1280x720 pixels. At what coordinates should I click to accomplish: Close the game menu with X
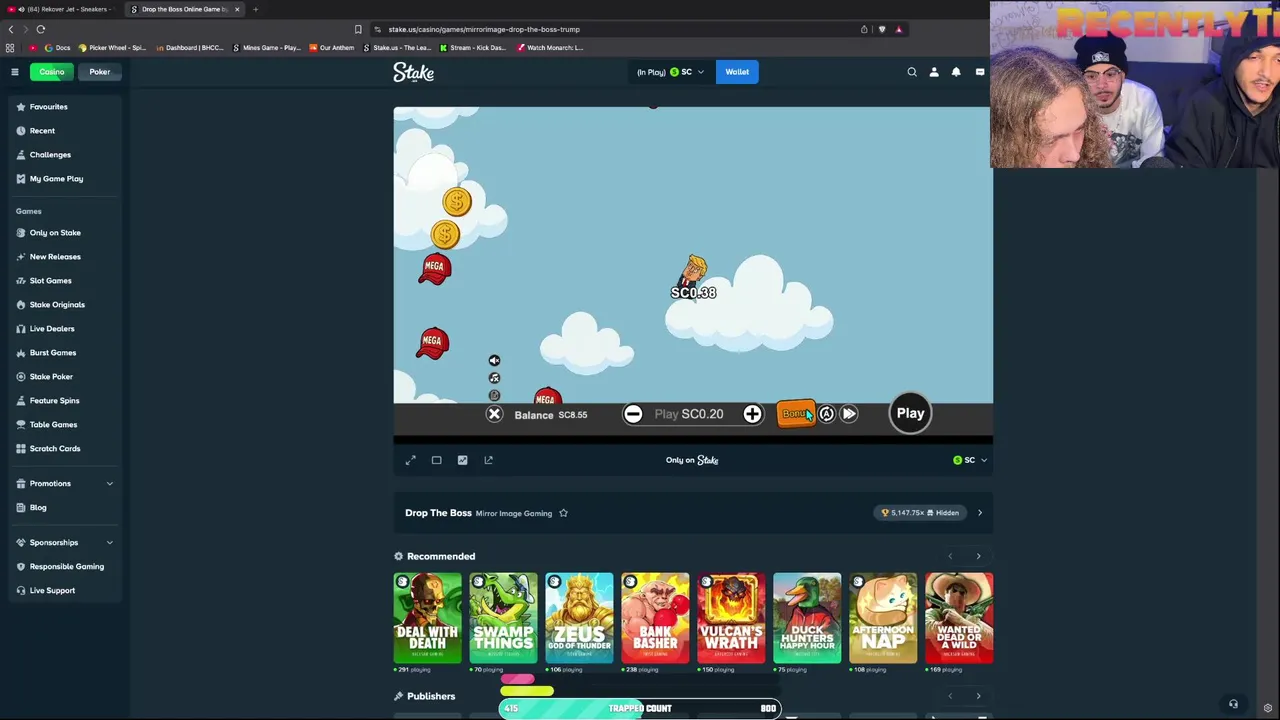tap(494, 414)
